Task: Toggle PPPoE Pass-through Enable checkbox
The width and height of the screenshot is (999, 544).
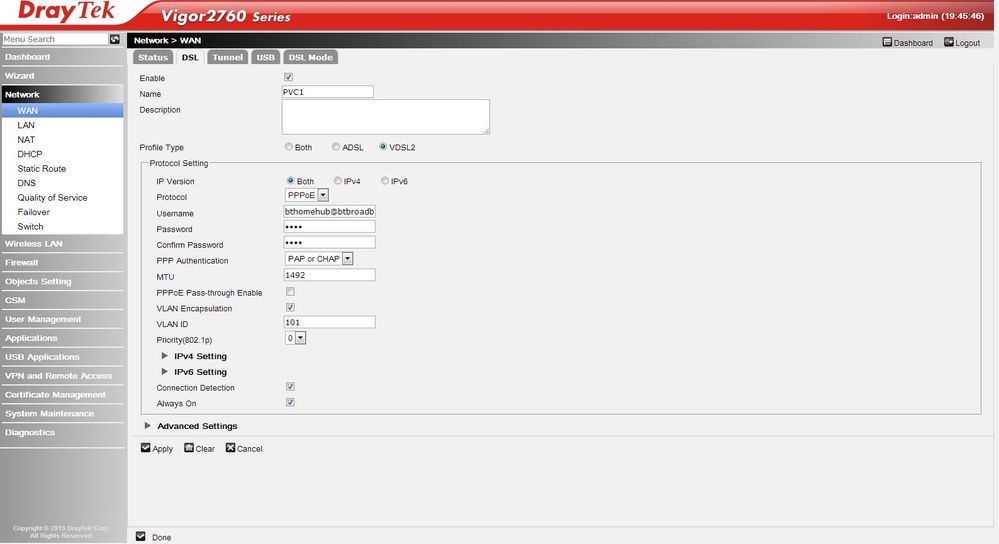Action: click(x=290, y=292)
